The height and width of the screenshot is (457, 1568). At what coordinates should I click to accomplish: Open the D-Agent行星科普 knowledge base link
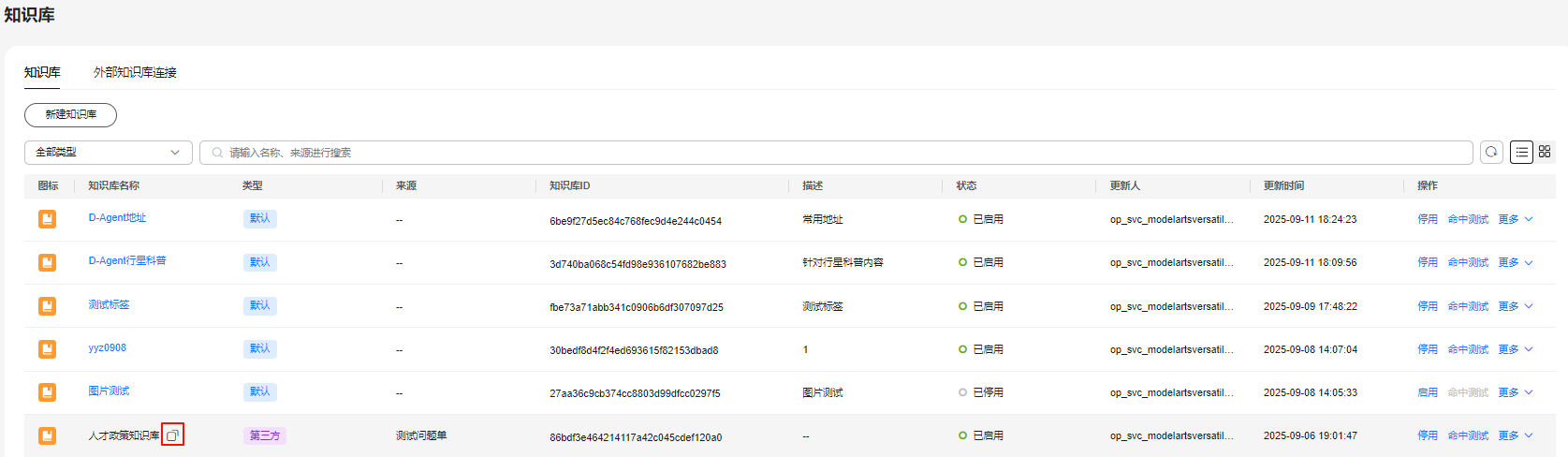click(127, 261)
